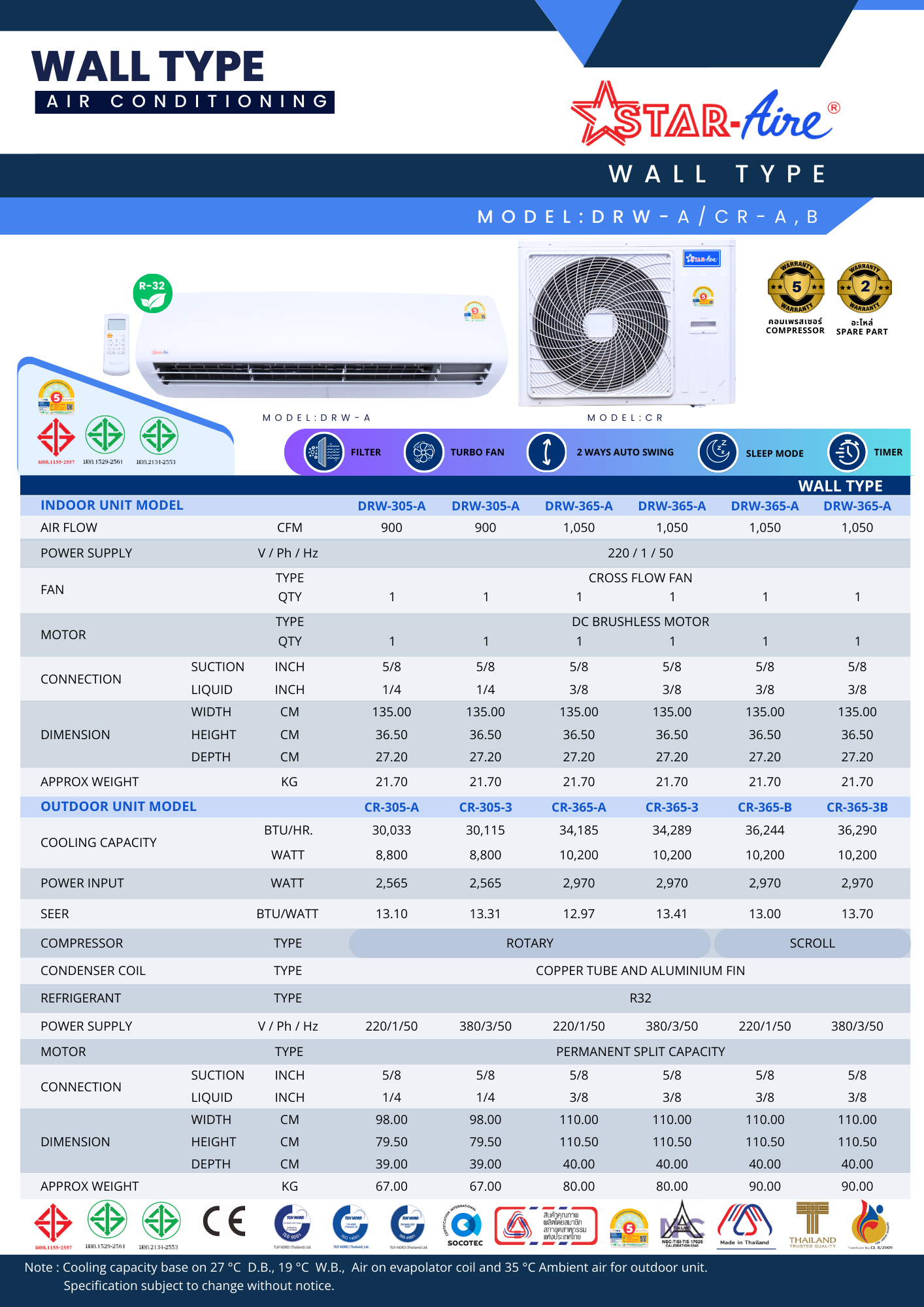924x1307 pixels.
Task: Click the CE certification mark
Action: 224,1221
